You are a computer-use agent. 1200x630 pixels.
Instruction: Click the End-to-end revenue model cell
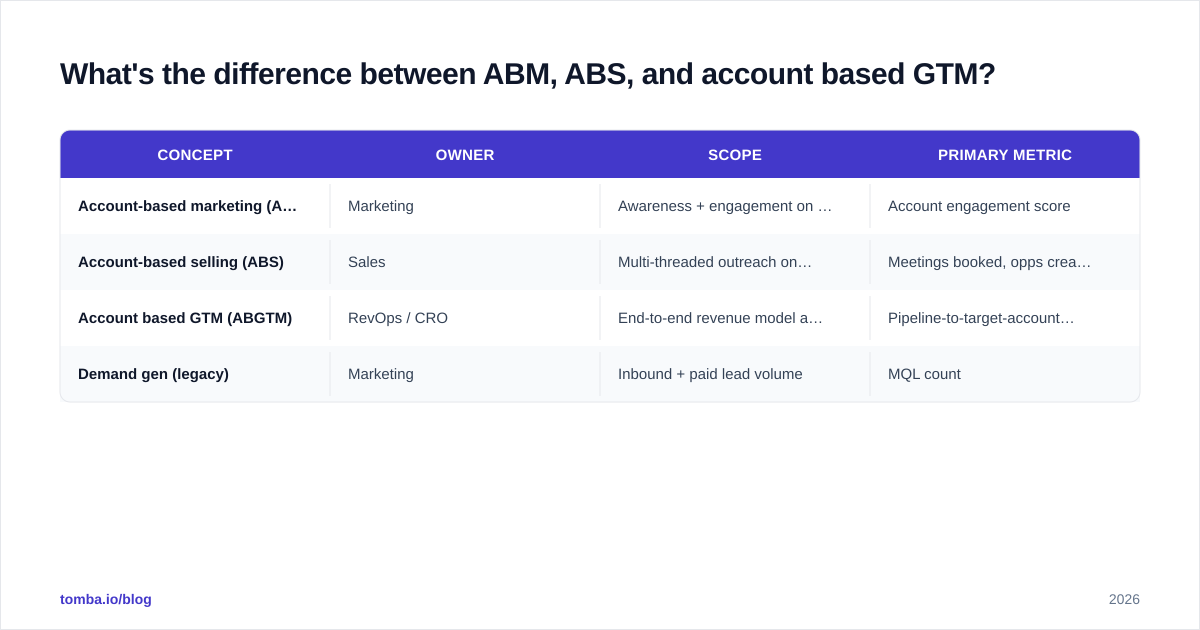point(735,318)
